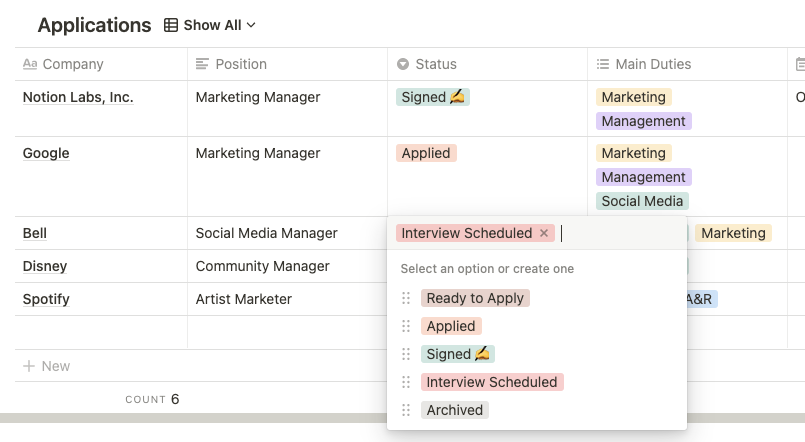
Task: Click the status search input field
Action: click(620, 233)
